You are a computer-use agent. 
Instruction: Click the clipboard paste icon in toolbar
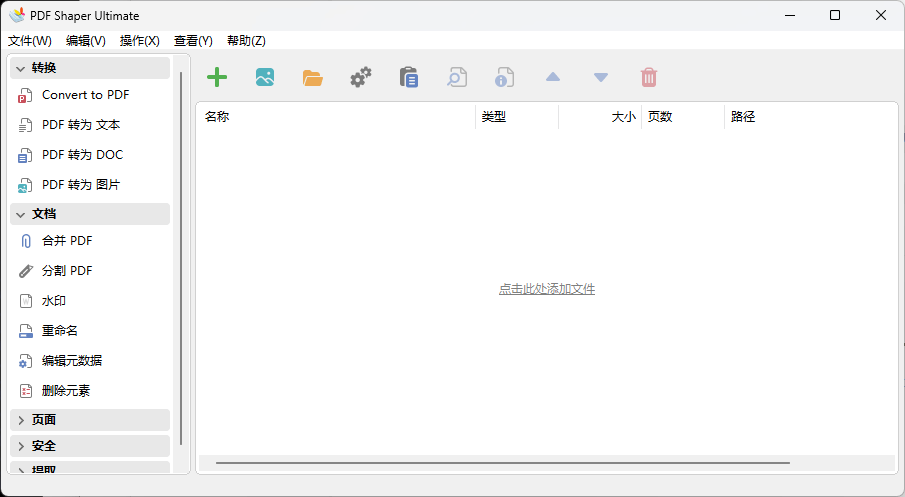coord(409,77)
